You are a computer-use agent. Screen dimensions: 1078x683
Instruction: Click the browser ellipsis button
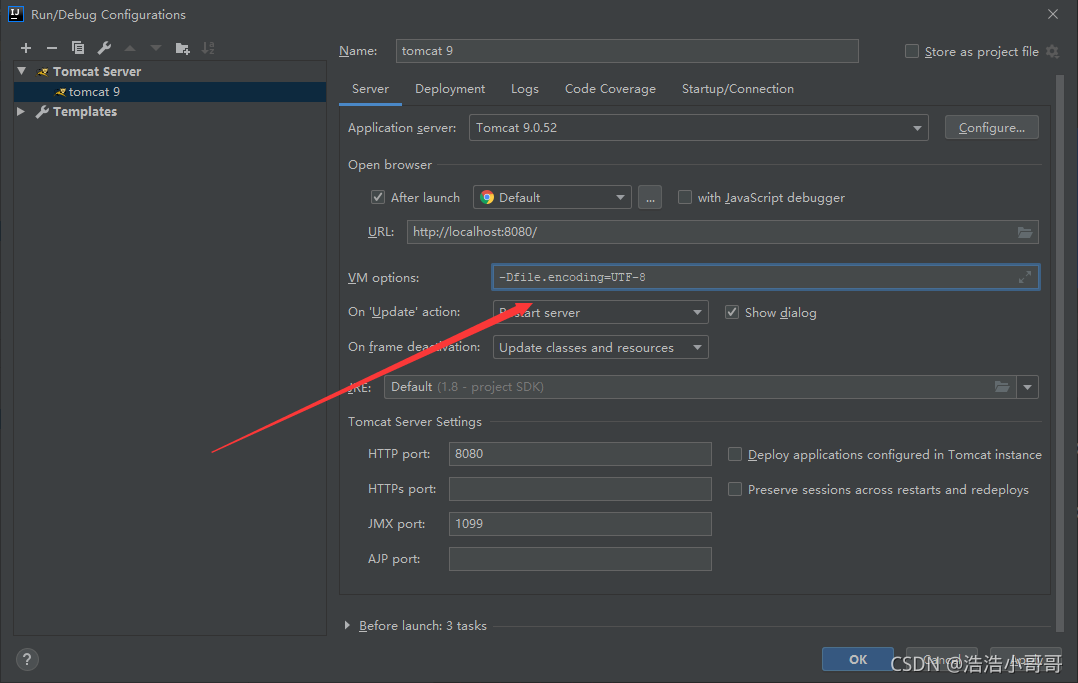(650, 197)
